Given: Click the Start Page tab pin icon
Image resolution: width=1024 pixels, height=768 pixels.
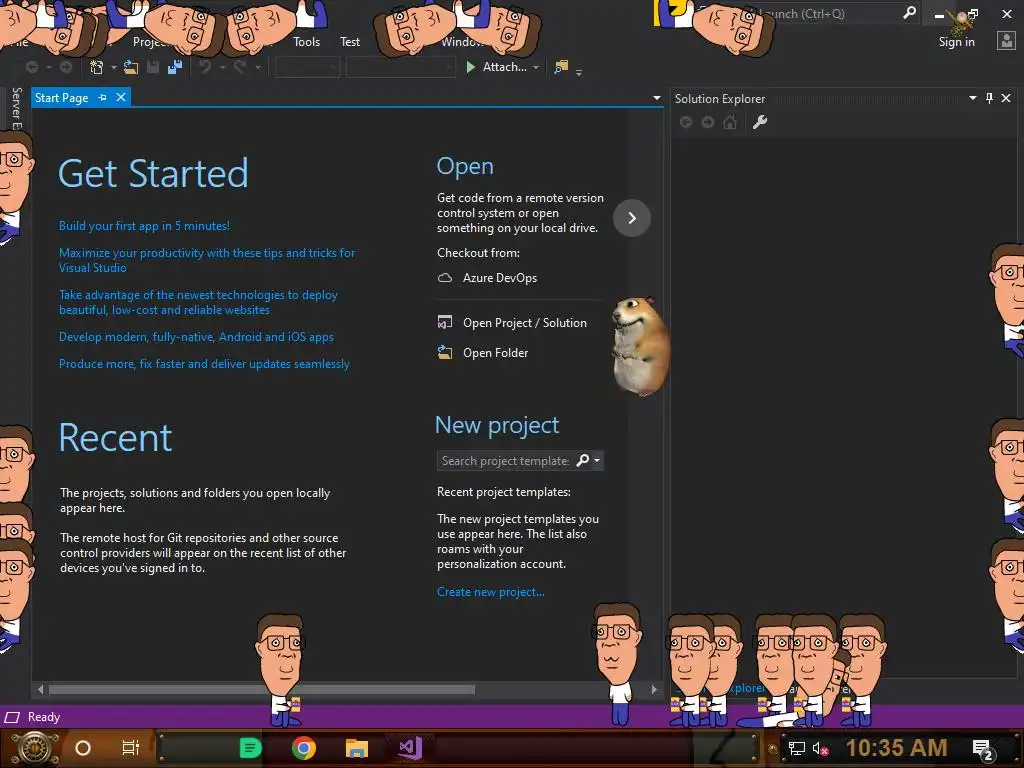Looking at the screenshot, I should coord(103,97).
